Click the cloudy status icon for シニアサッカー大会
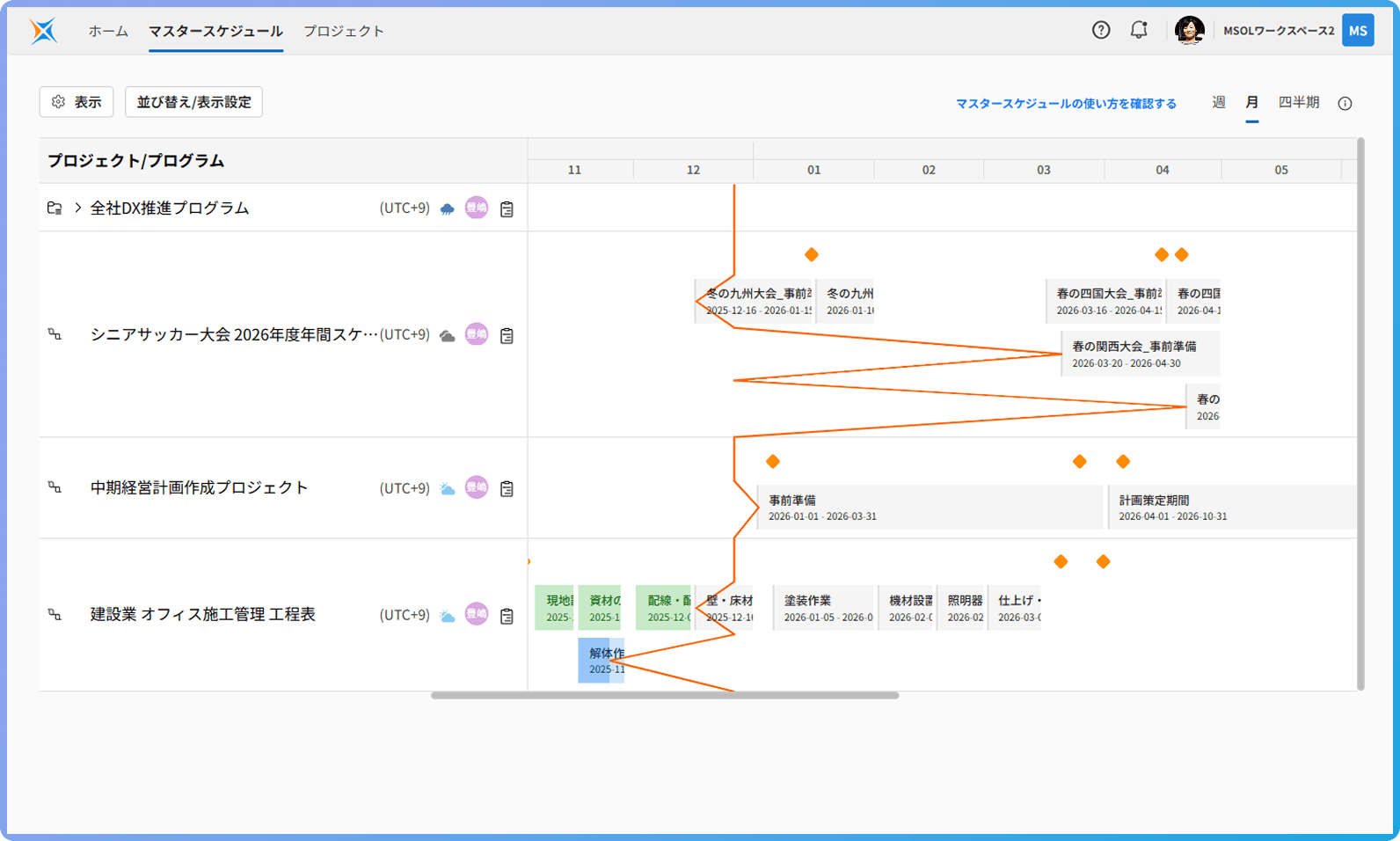This screenshot has height=841, width=1400. (x=448, y=336)
